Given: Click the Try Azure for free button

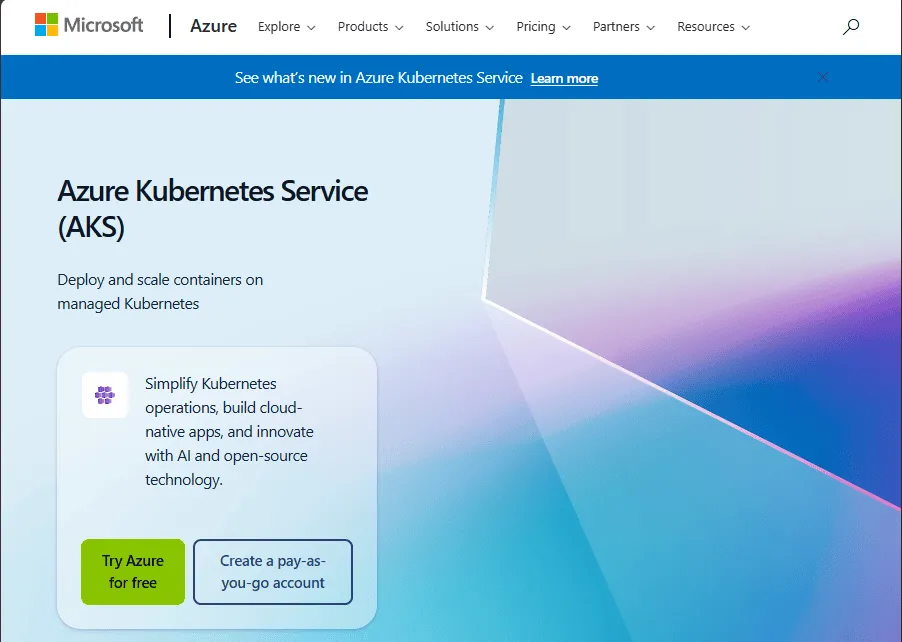Looking at the screenshot, I should [132, 571].
